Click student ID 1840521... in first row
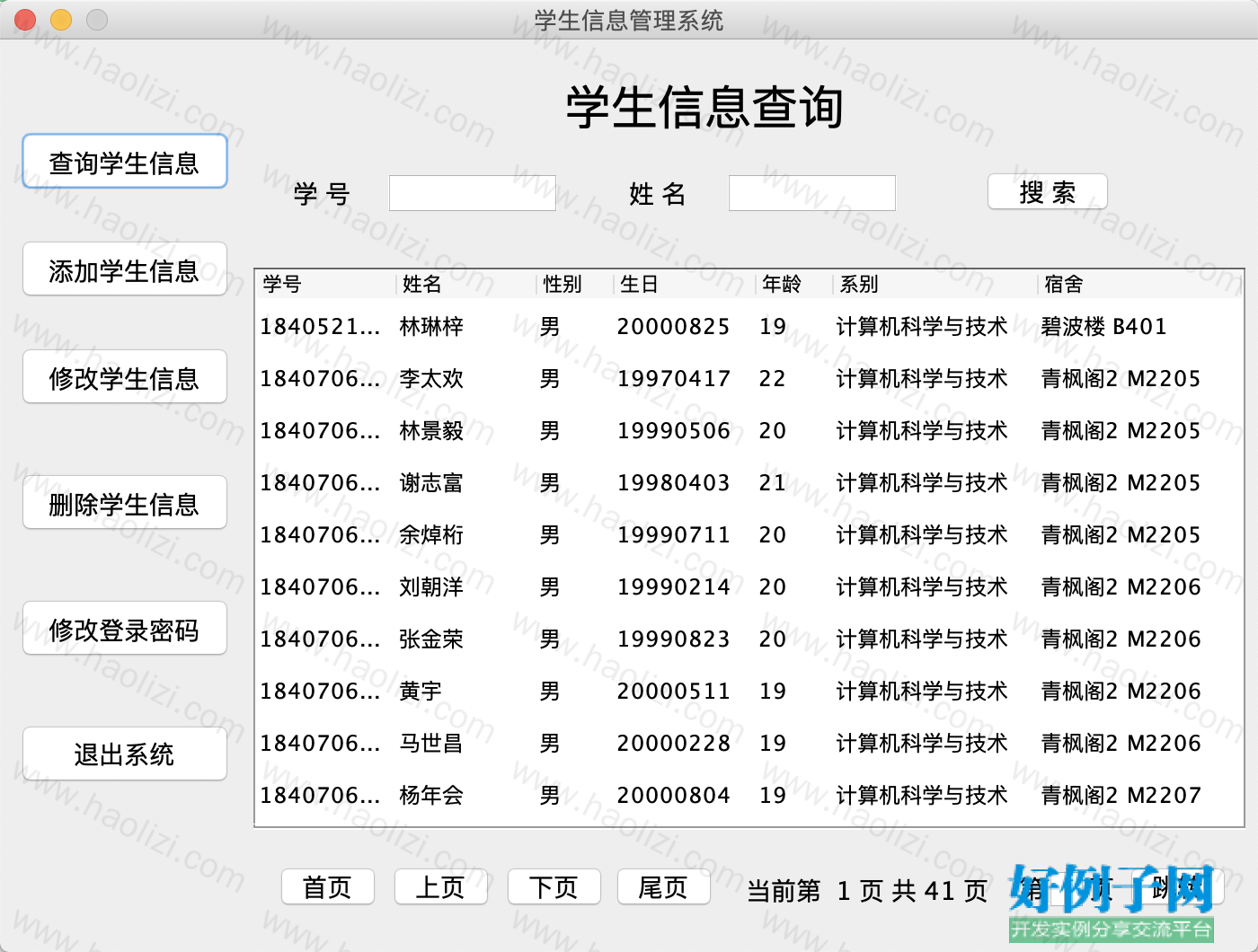 click(320, 327)
